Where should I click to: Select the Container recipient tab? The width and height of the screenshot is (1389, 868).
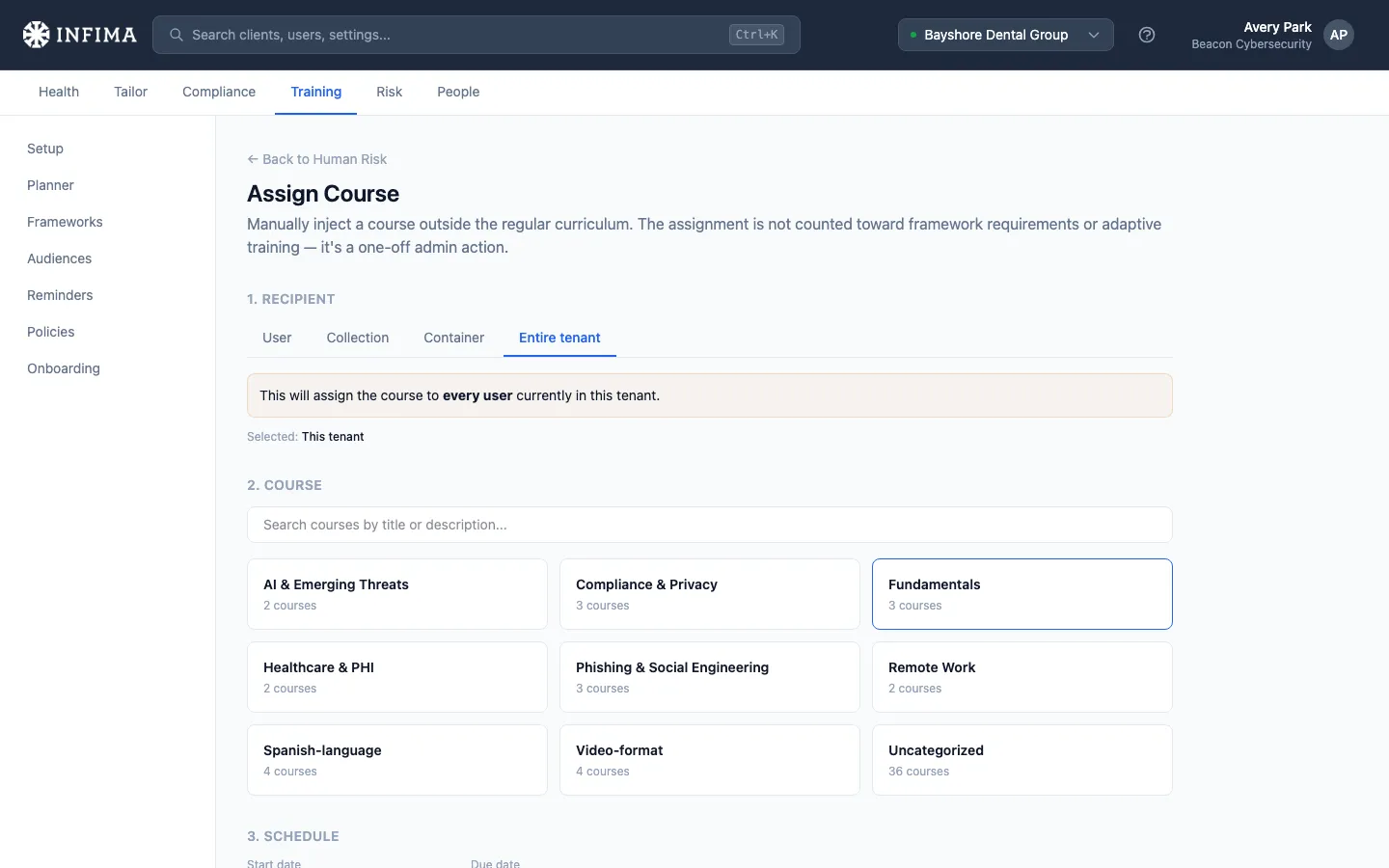[454, 338]
